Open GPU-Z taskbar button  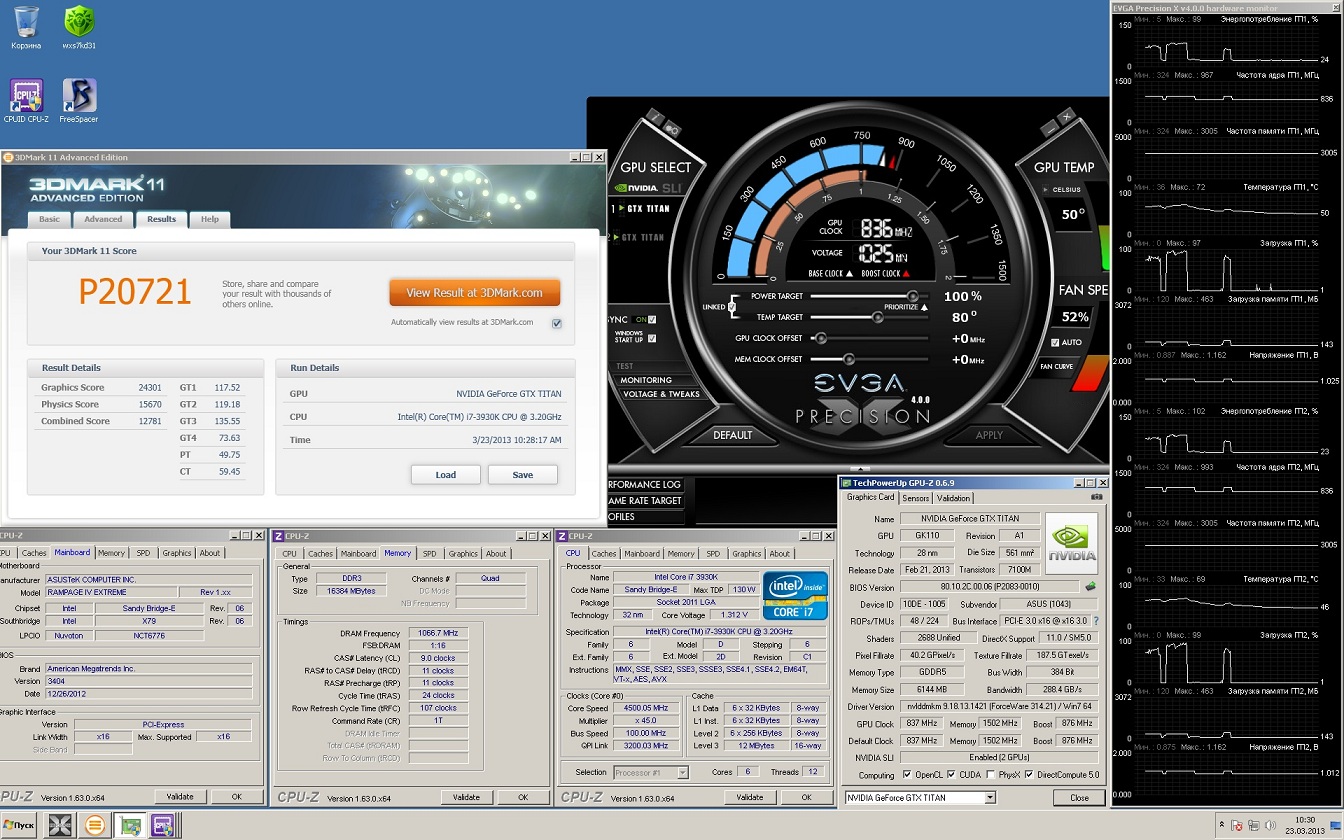pos(128,826)
